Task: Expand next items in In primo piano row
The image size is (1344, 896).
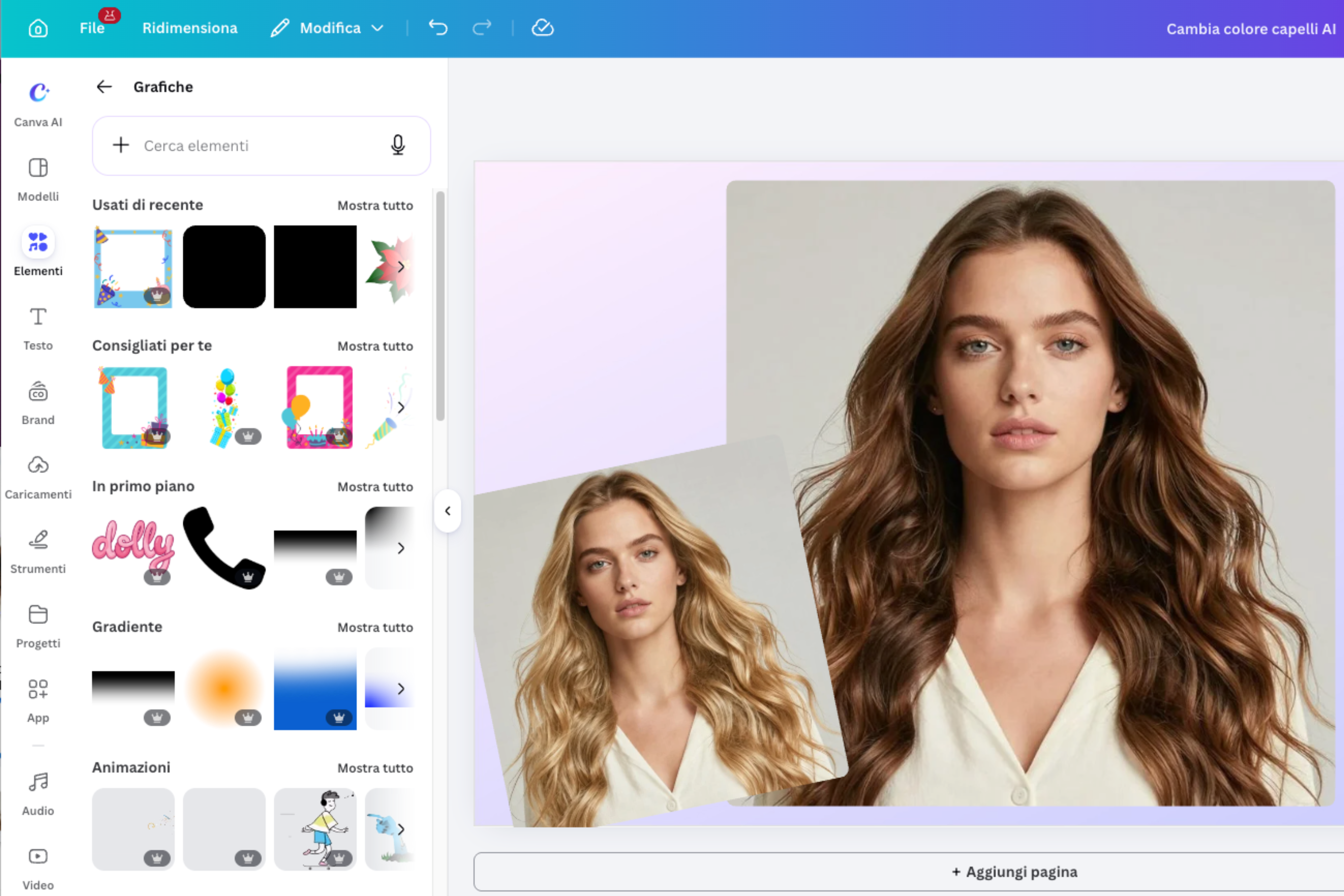Action: [x=401, y=548]
